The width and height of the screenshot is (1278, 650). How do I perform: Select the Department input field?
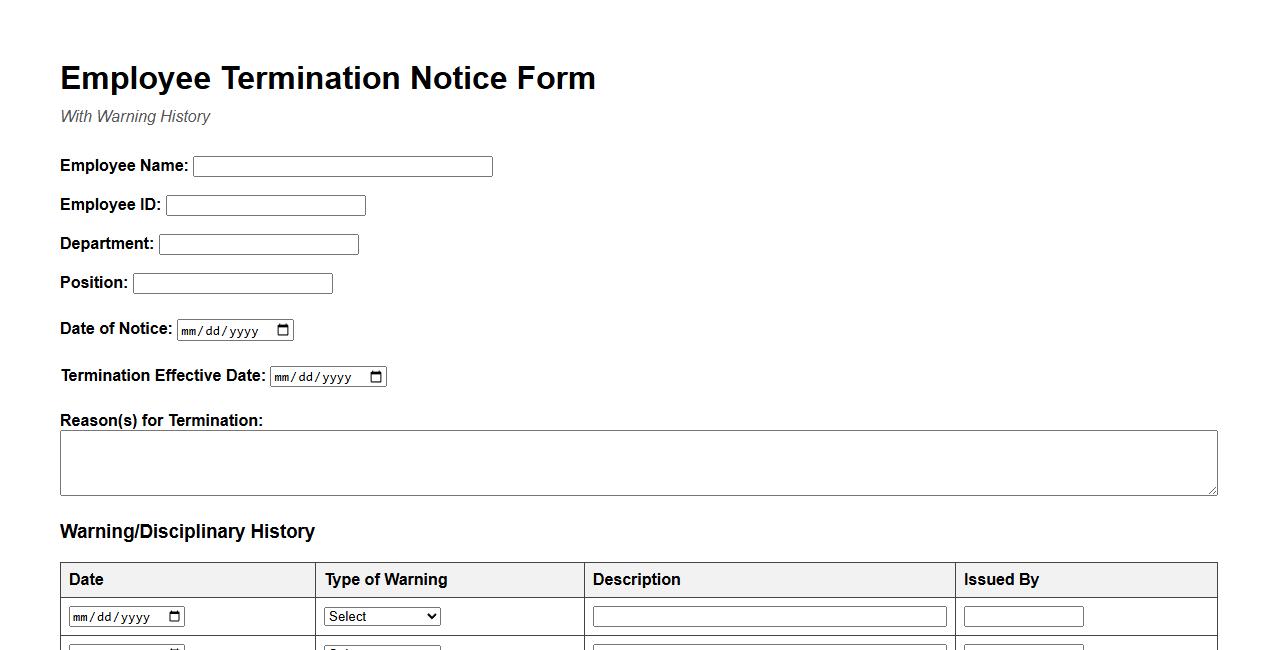click(258, 243)
